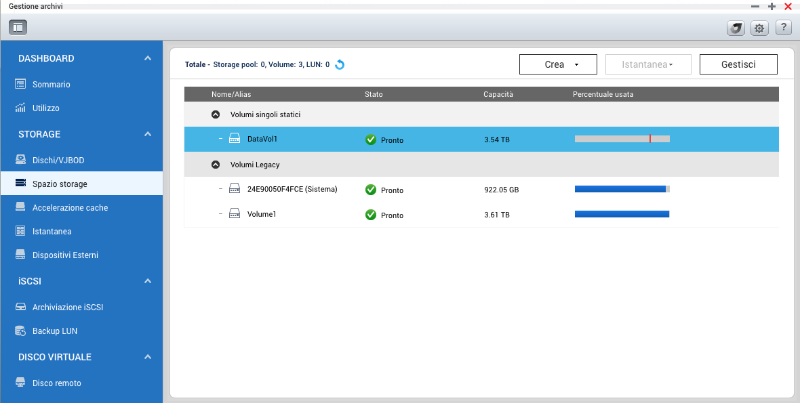Collapse the iSCSI section chevron
Screen dimensions: 800x403
148,282
